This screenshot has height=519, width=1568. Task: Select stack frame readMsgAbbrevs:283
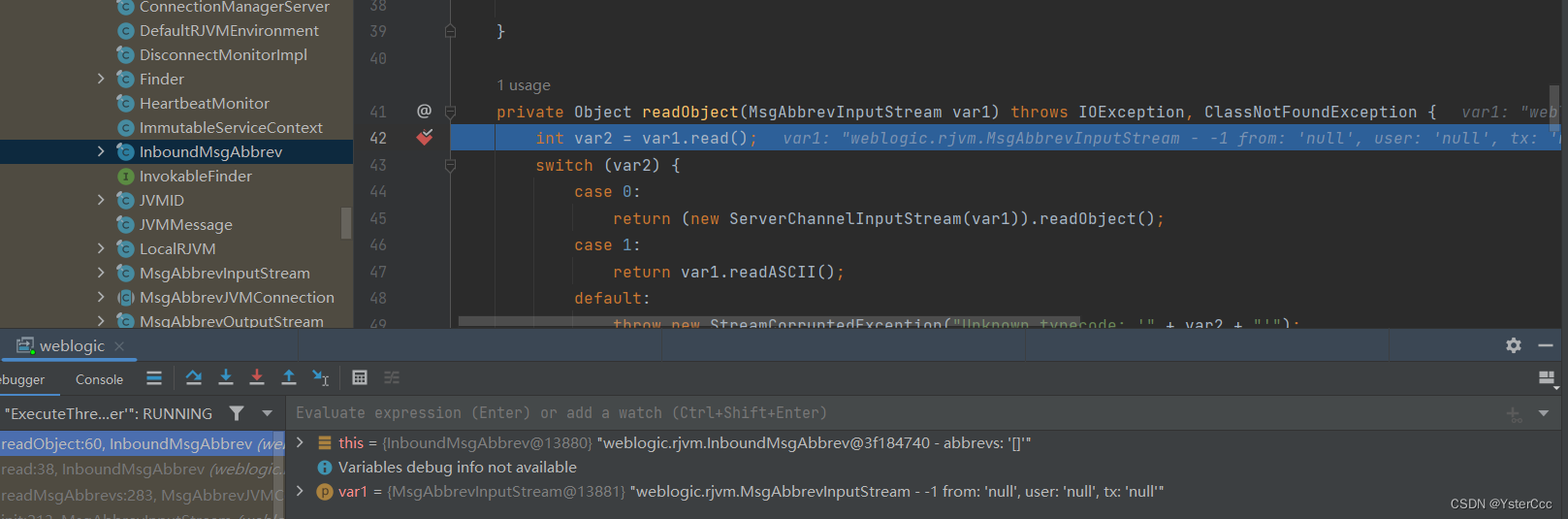[143, 495]
